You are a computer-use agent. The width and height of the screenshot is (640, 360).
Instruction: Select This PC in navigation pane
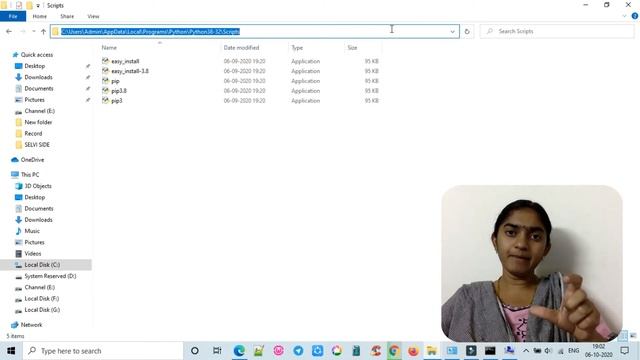click(30, 175)
